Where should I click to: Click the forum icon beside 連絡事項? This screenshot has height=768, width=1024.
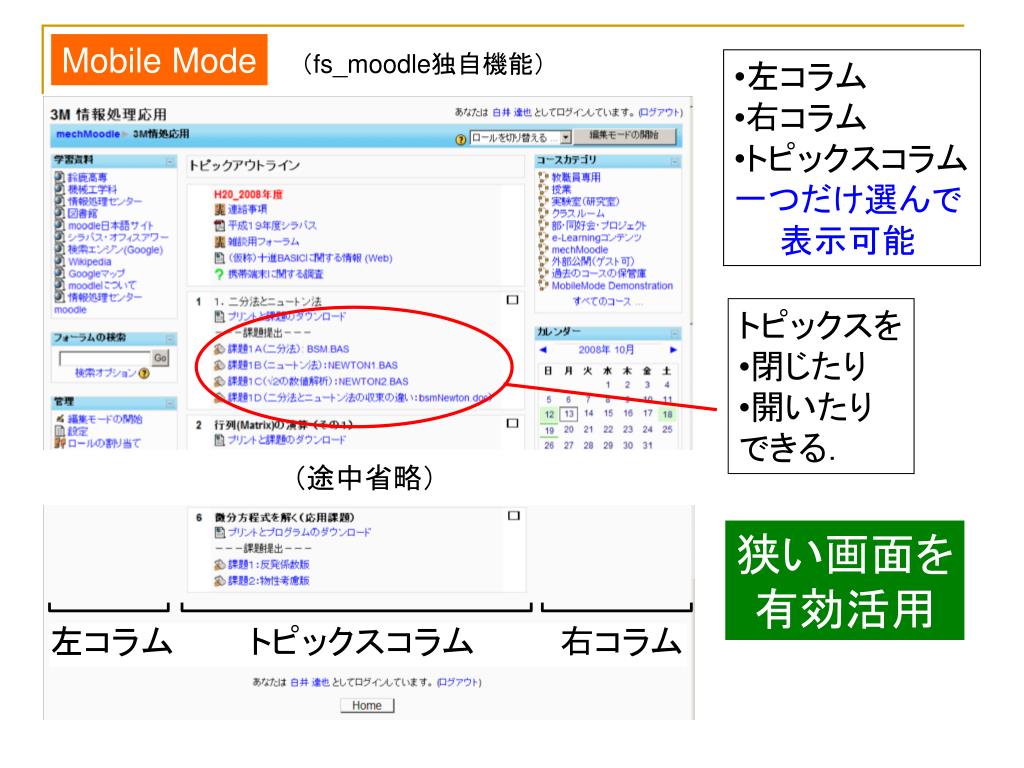pyautogui.click(x=219, y=210)
